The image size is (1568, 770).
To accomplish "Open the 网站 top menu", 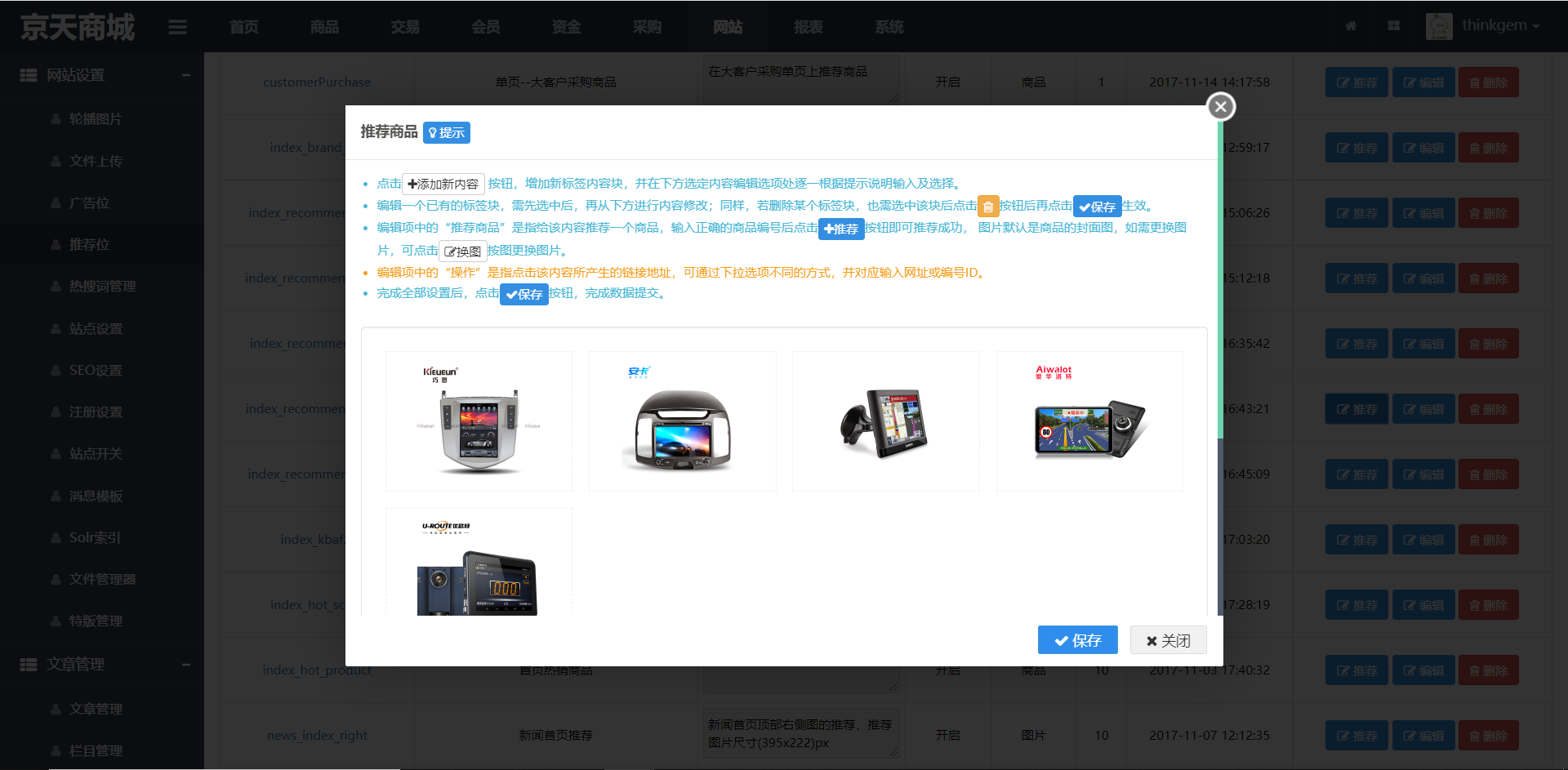I will 728,27.
